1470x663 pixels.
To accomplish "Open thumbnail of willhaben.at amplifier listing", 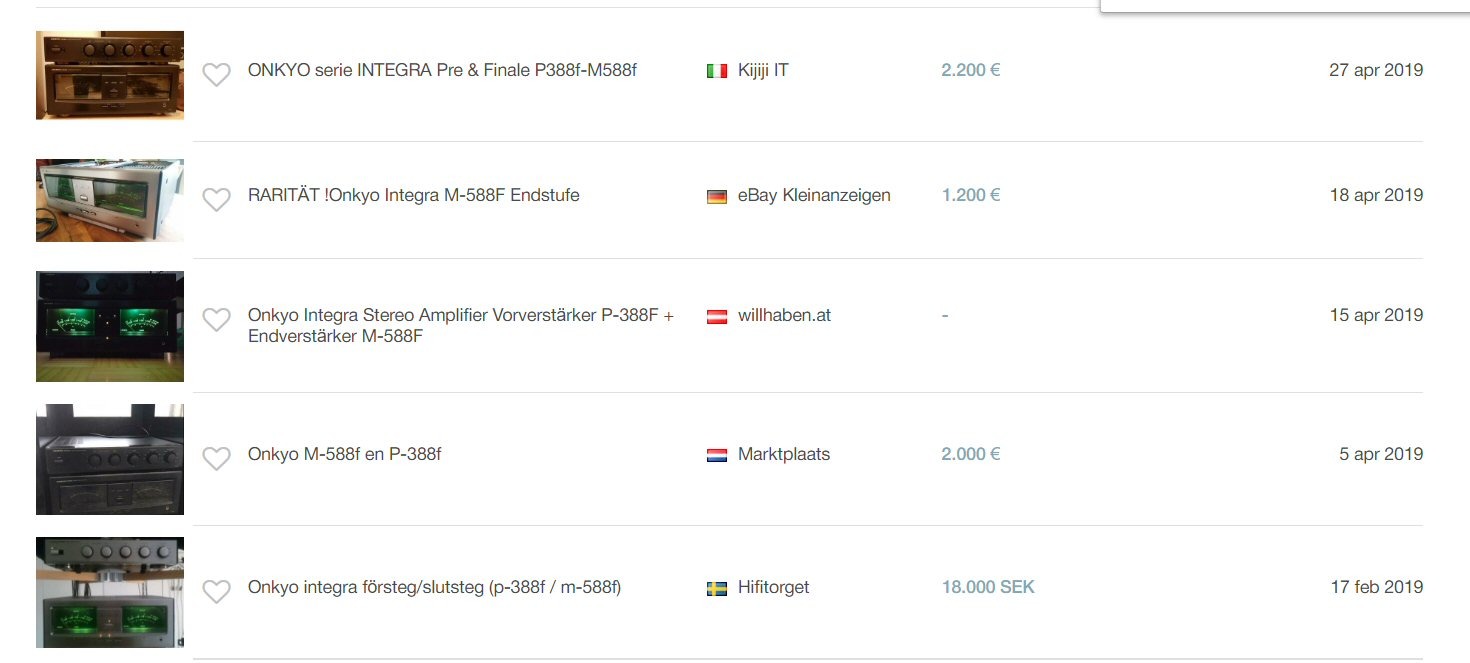I will point(110,326).
